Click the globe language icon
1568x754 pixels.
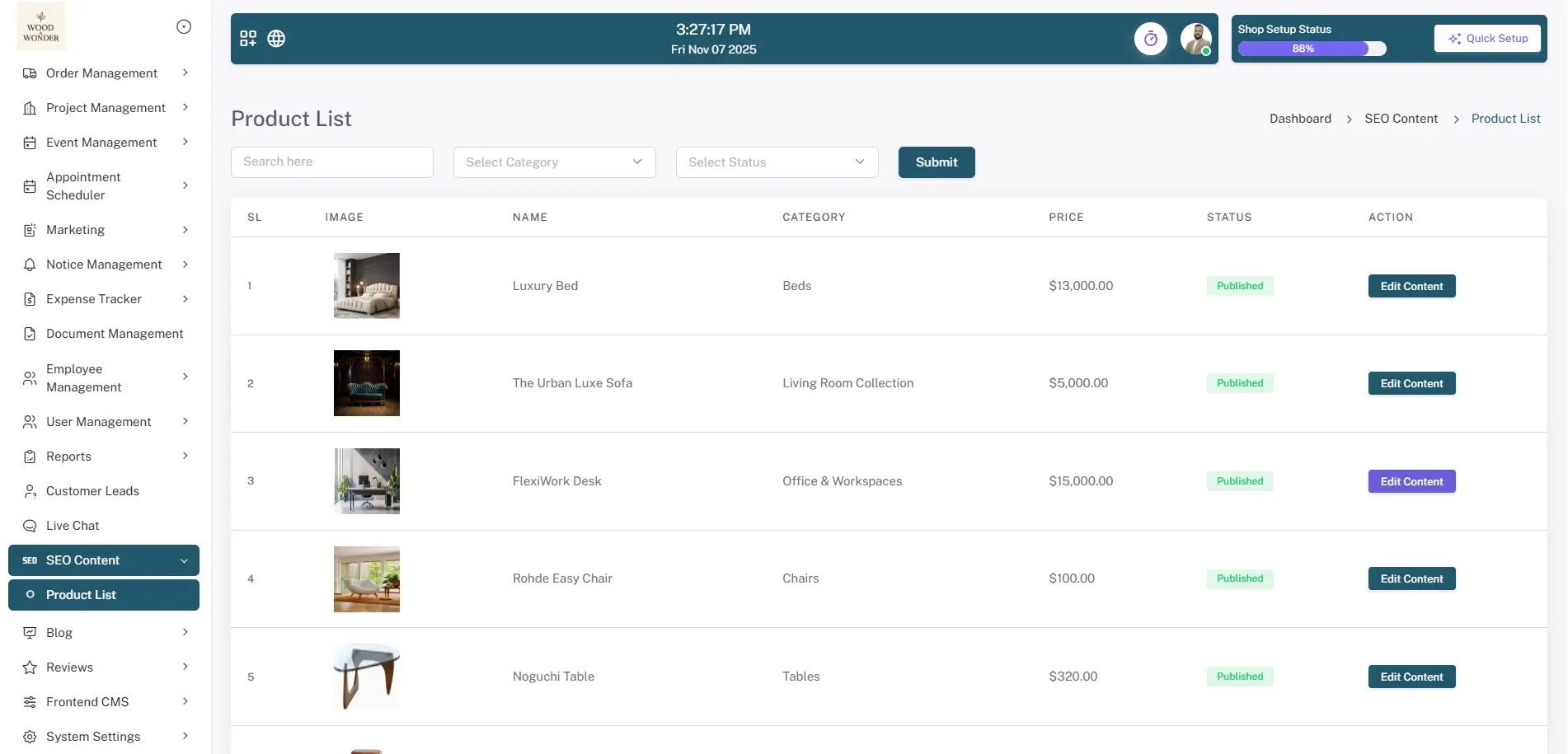(276, 38)
